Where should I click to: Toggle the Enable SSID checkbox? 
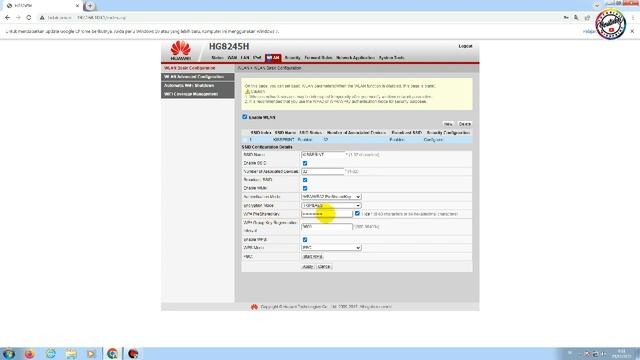[x=305, y=163]
